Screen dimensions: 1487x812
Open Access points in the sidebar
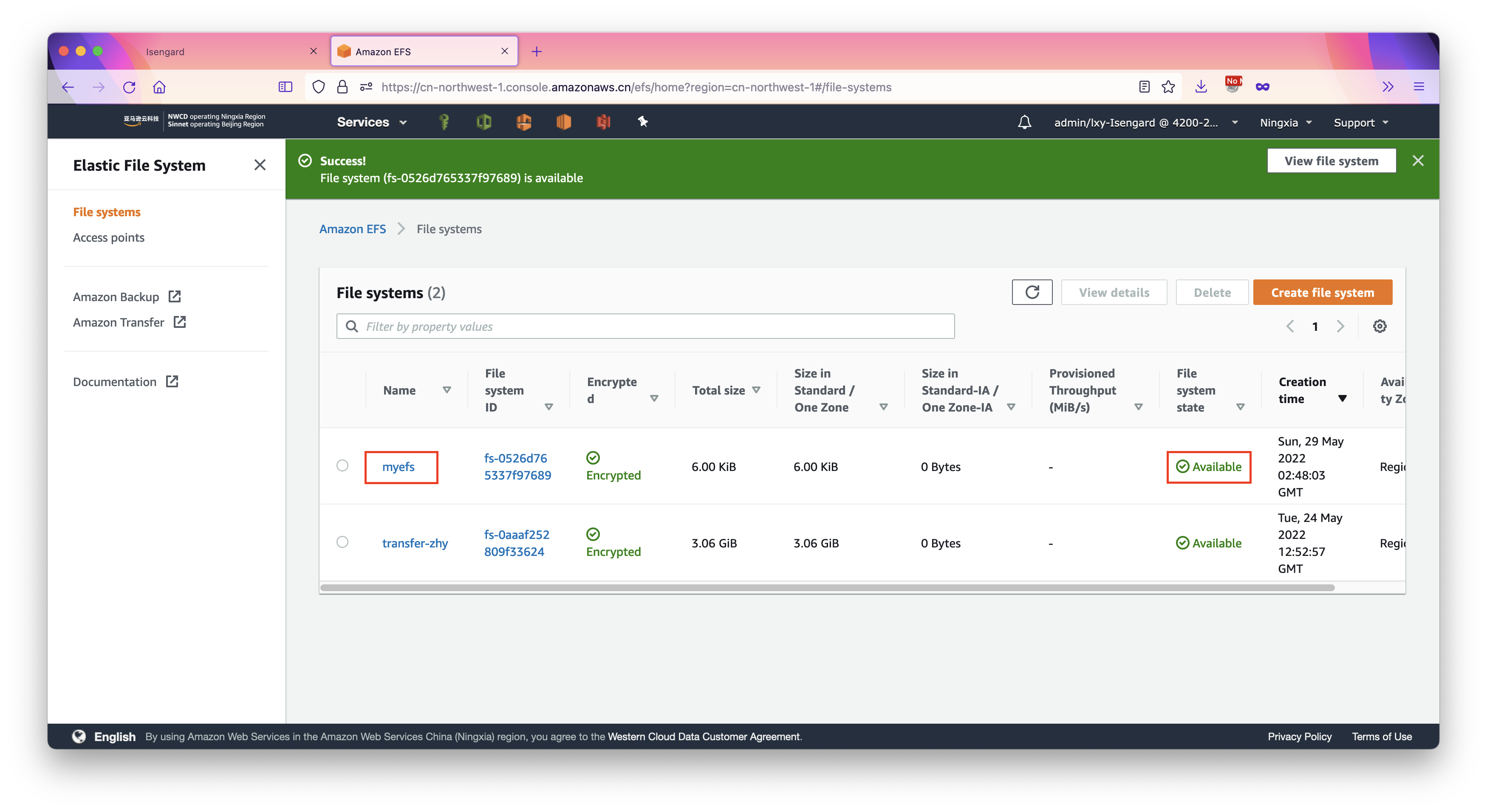coord(108,237)
